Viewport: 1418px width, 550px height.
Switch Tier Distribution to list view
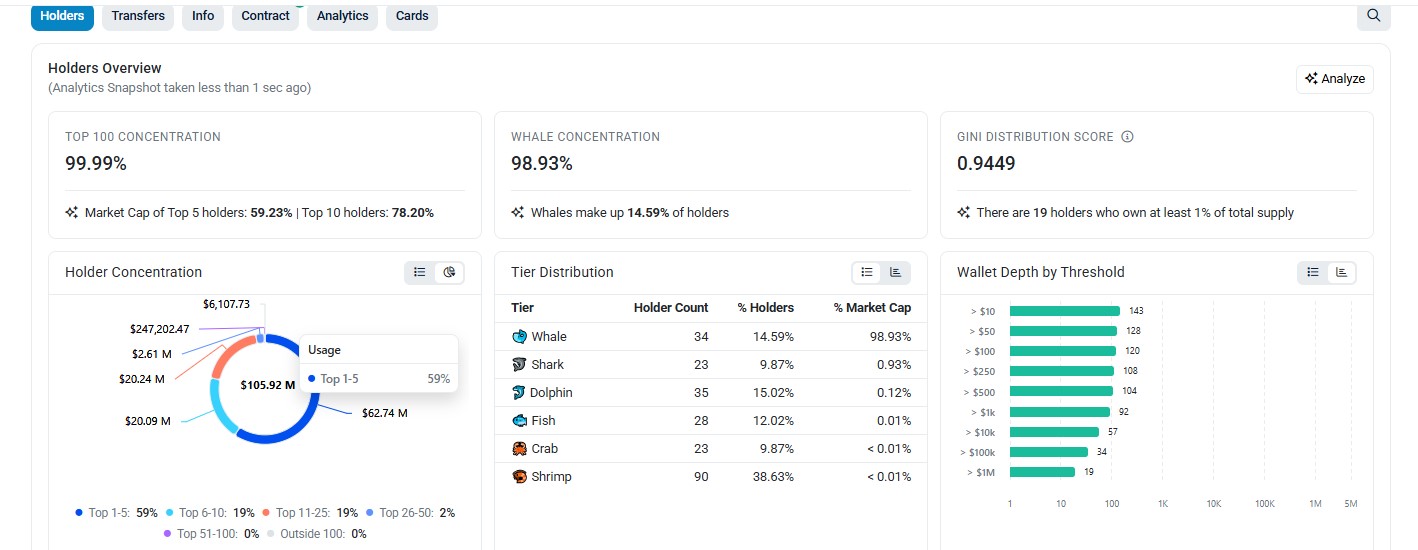[x=867, y=272]
